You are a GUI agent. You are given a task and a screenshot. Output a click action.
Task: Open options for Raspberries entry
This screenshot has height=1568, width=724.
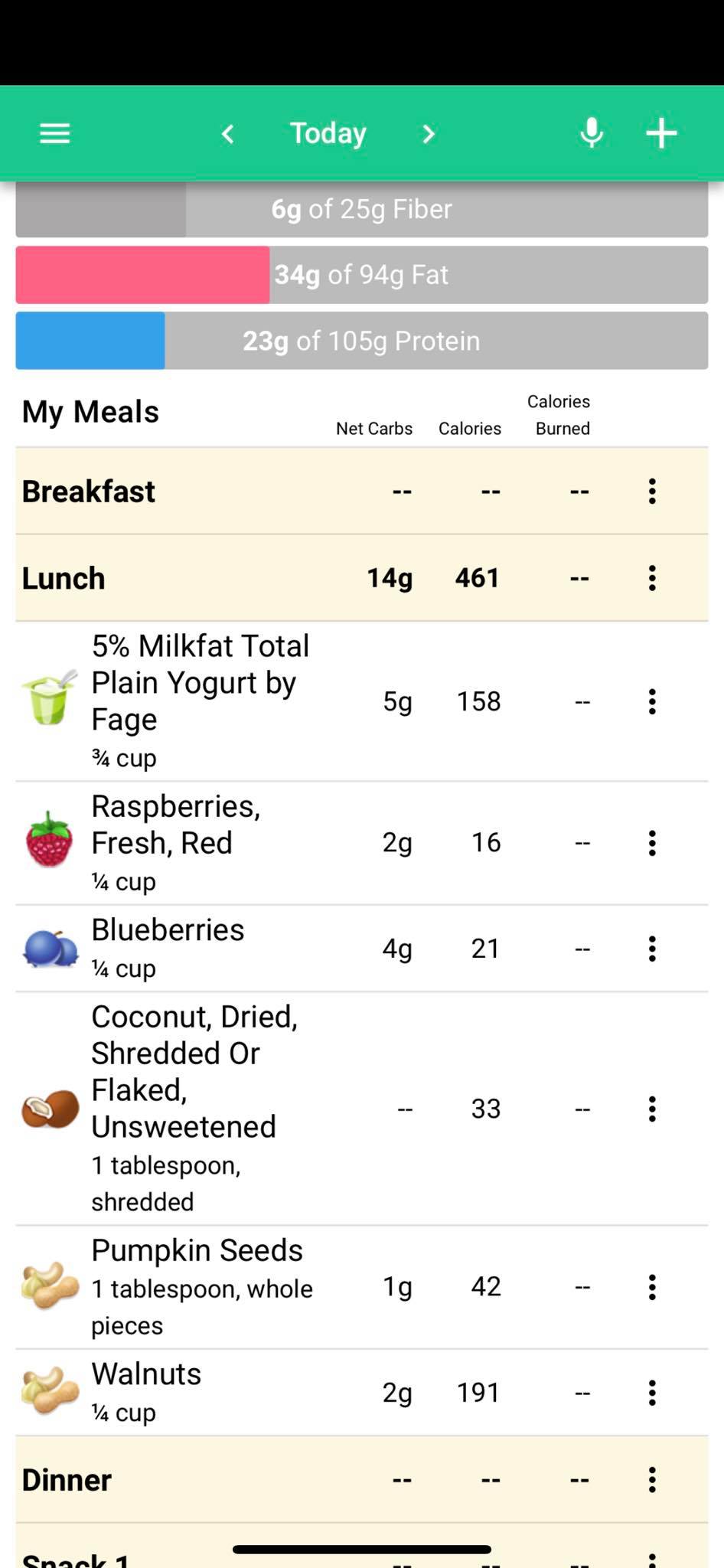point(652,843)
